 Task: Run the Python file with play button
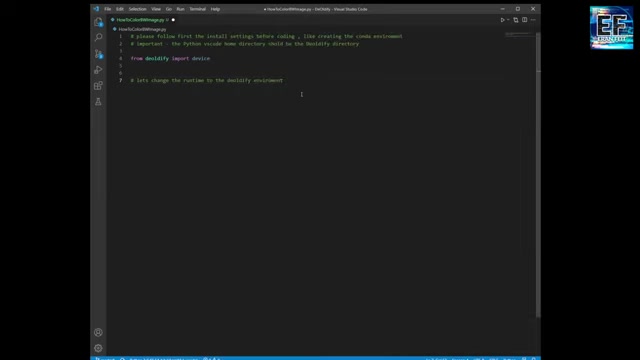(502, 20)
